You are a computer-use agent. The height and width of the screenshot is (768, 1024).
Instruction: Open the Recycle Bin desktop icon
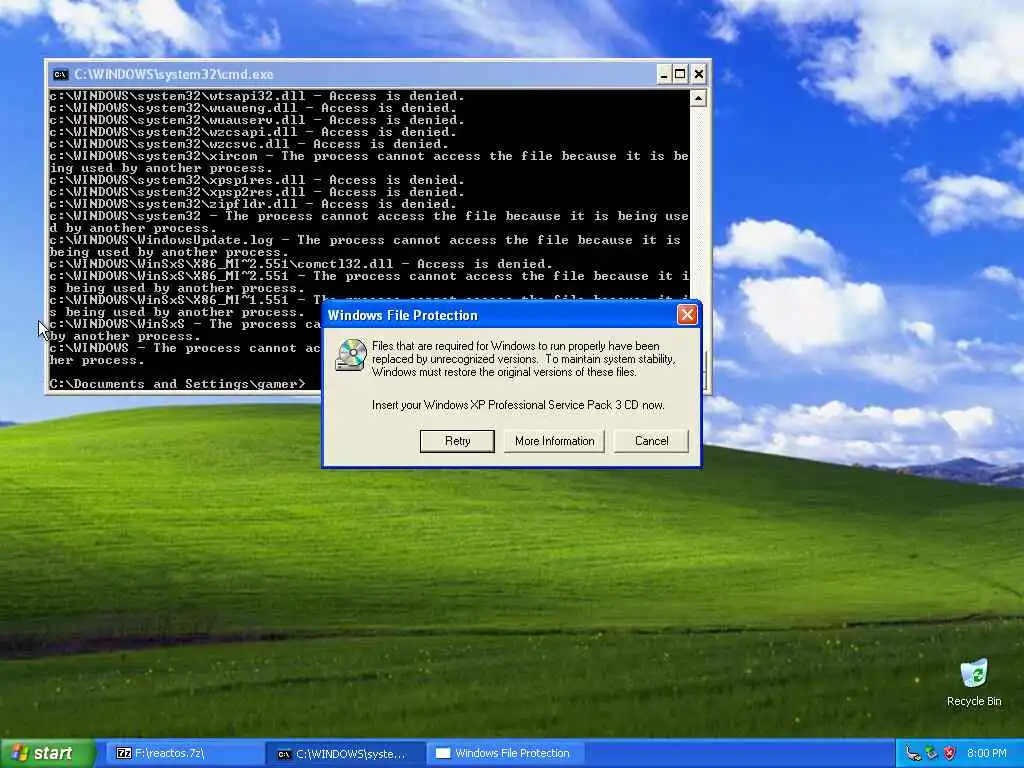974,682
